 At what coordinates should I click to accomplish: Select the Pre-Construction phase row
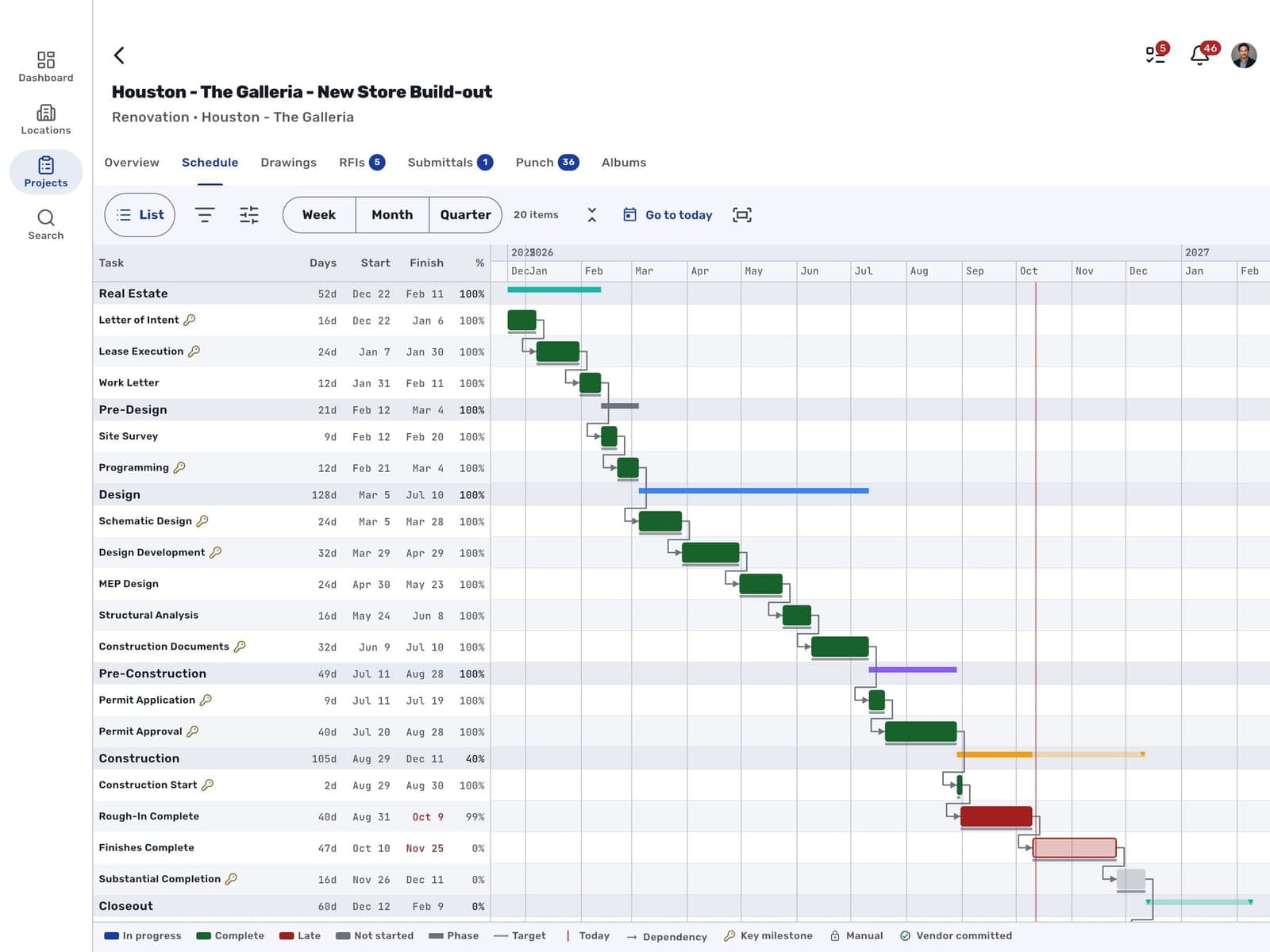click(x=291, y=674)
